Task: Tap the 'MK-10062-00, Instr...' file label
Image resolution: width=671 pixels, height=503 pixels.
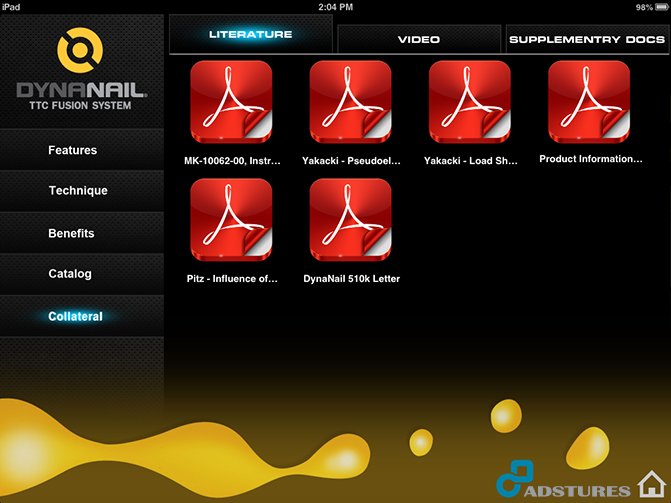Action: (x=232, y=161)
